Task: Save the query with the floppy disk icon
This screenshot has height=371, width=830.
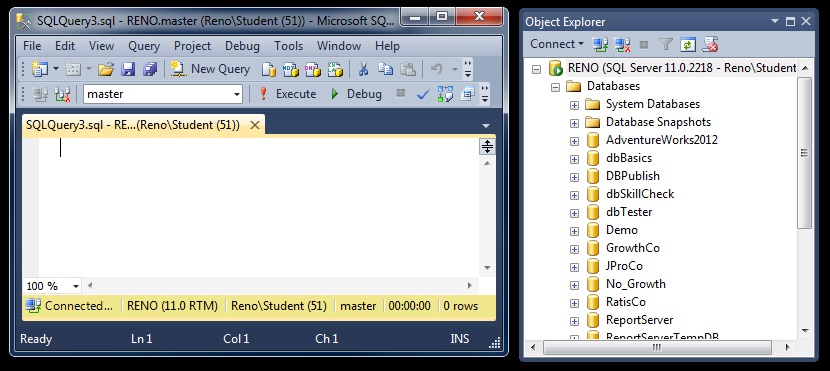Action: 128,69
